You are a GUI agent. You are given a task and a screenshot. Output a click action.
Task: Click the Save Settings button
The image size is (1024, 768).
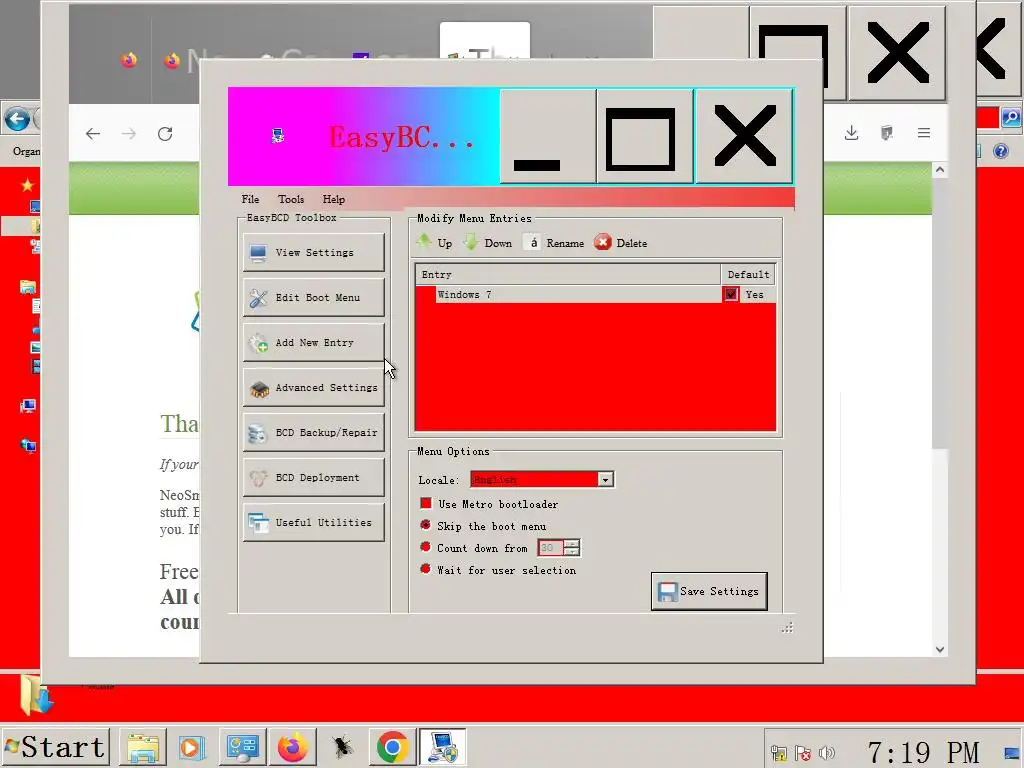(x=709, y=591)
